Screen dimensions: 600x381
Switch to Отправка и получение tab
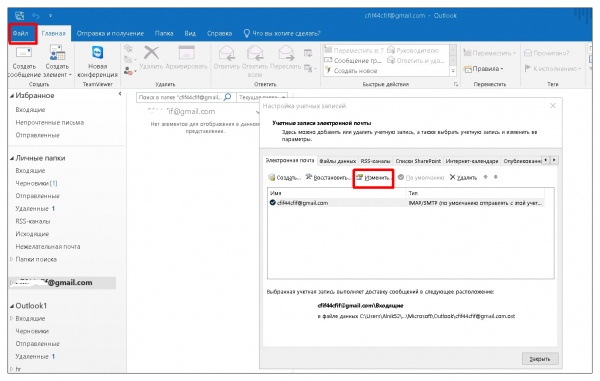point(110,33)
